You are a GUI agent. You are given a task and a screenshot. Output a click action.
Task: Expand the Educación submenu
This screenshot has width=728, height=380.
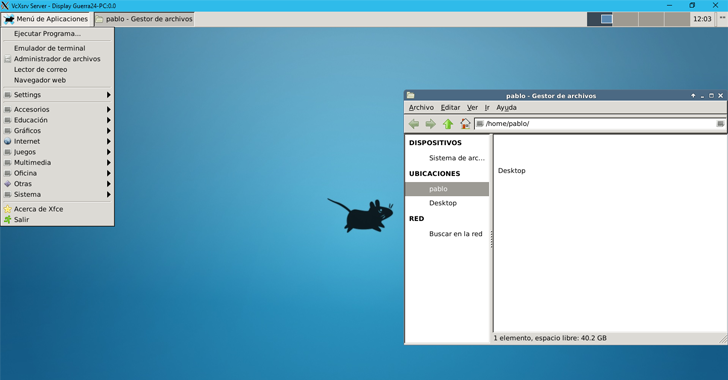point(57,120)
